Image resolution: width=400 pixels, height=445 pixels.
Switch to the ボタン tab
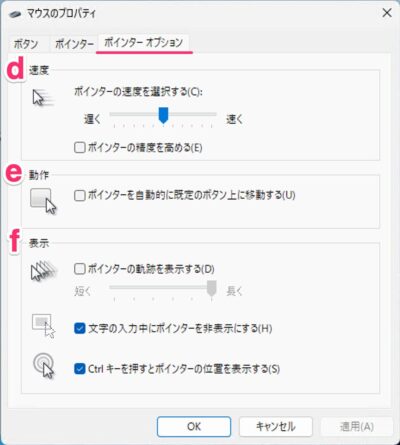point(26,44)
